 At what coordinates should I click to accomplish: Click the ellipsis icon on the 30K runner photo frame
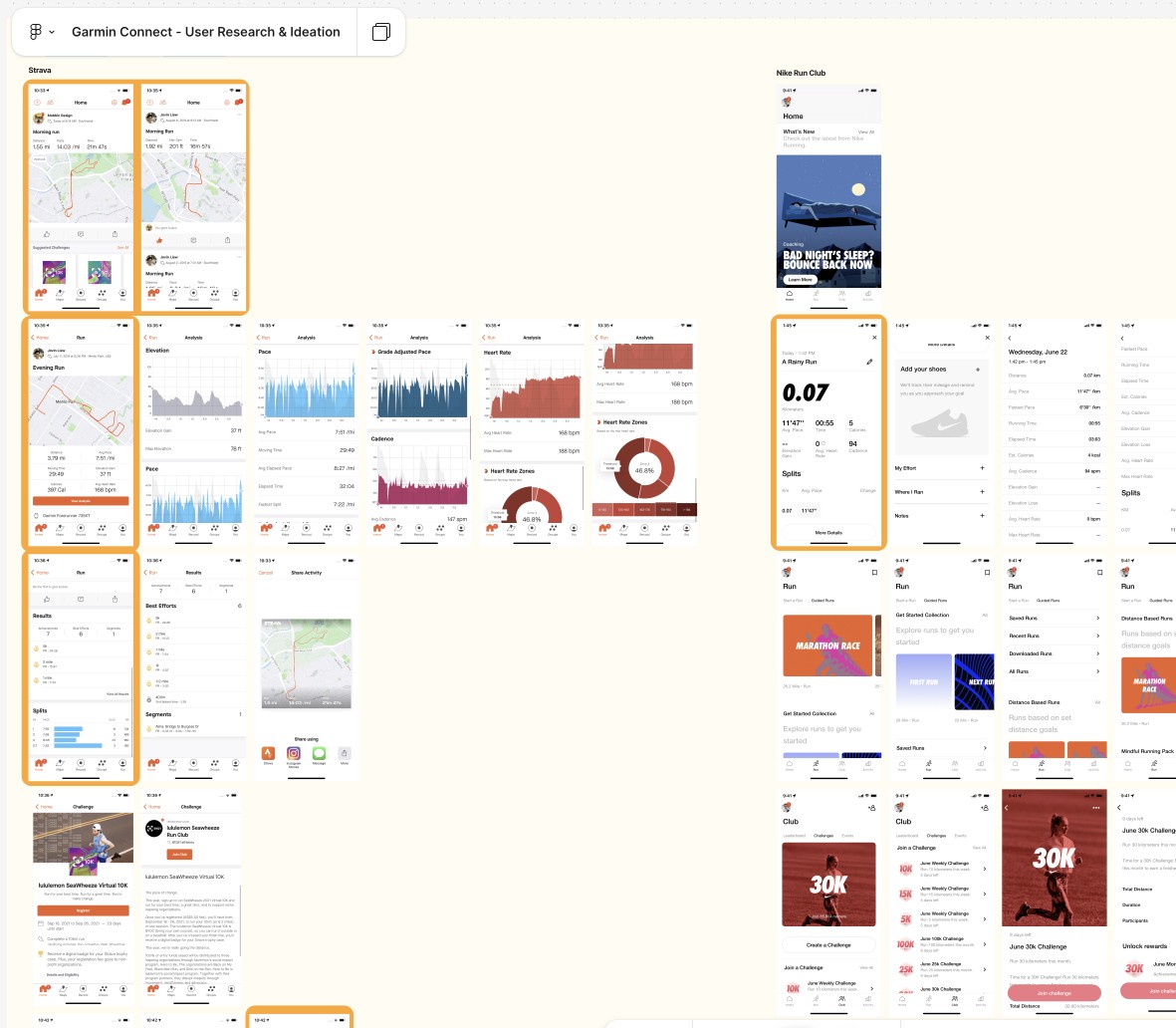1095,808
